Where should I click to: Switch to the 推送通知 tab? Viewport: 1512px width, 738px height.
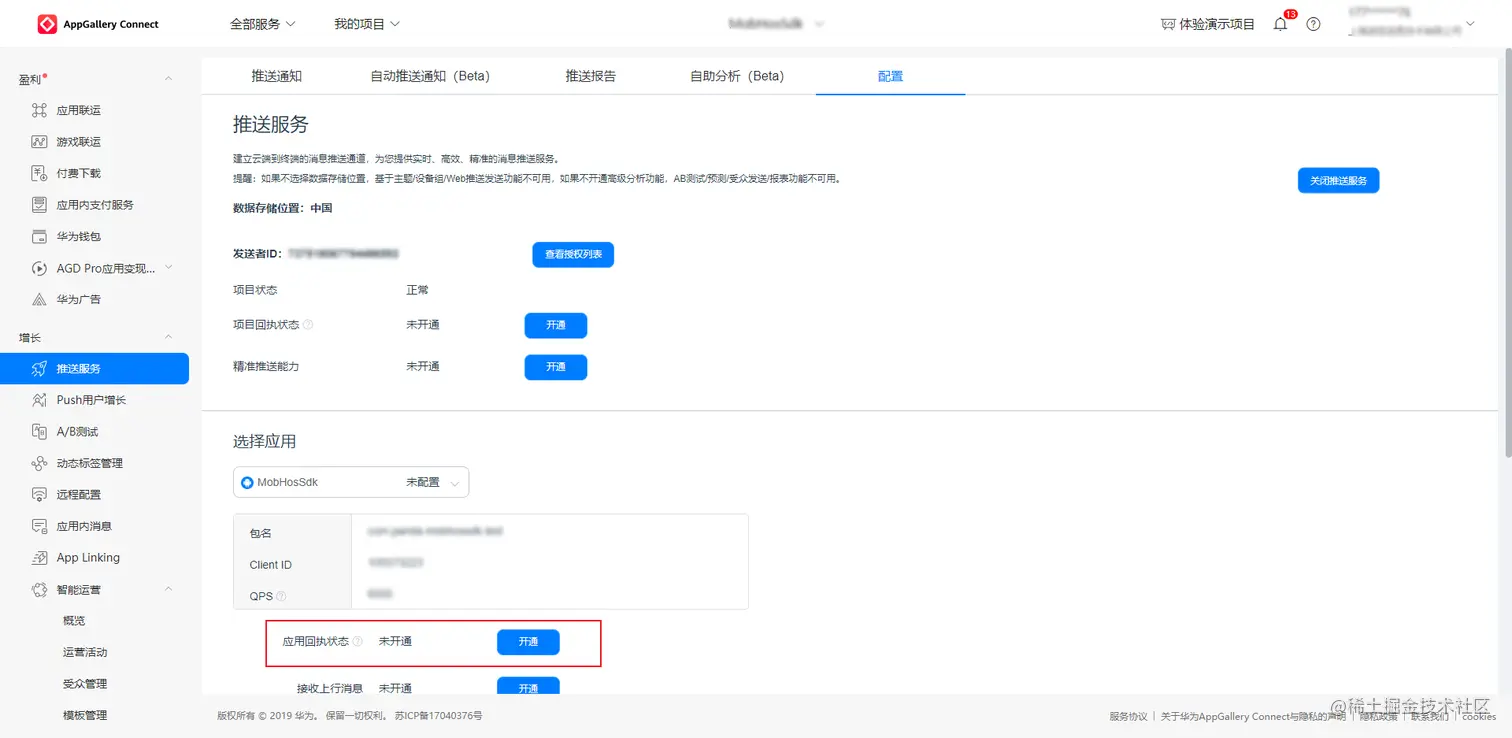(276, 75)
